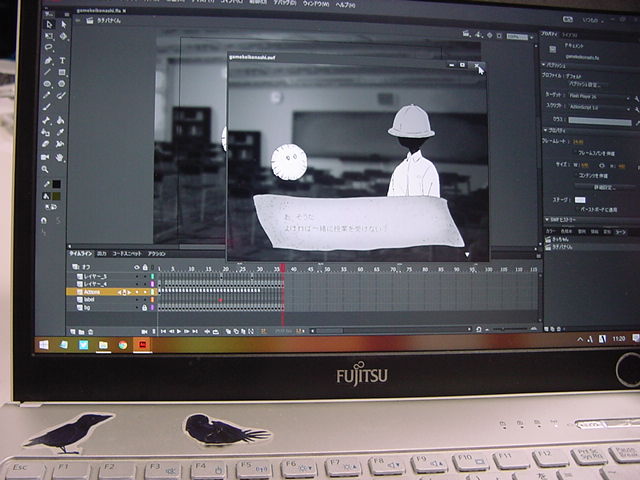Image resolution: width=640 pixels, height=480 pixels.
Task: Choose the Free Transform tool
Action: [x=49, y=36]
